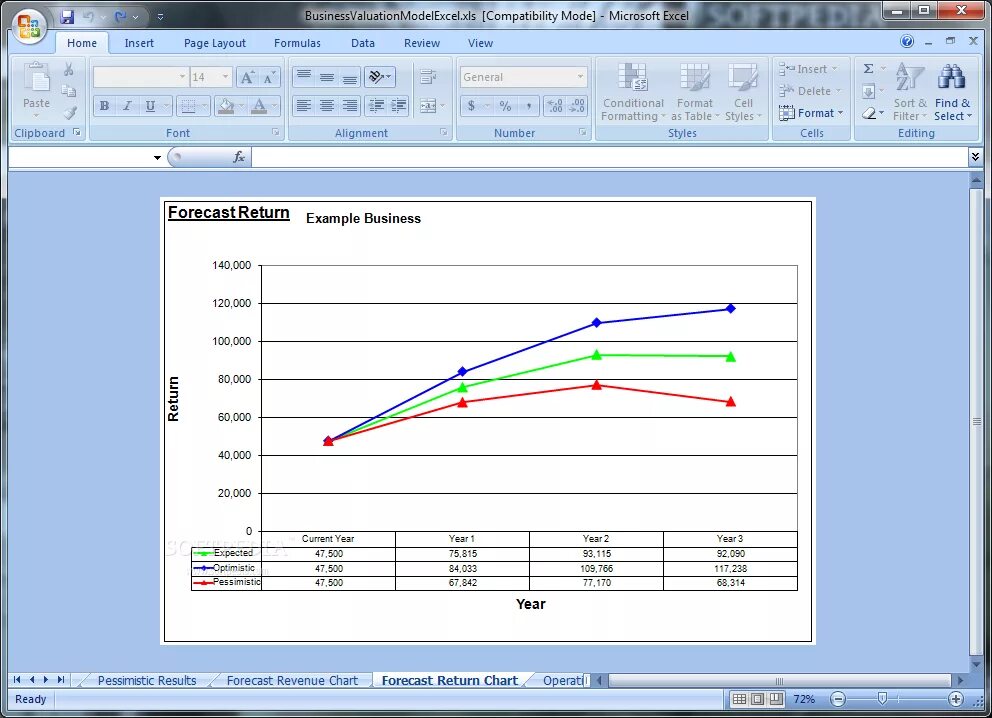
Task: Click the Decrease Indent icon
Action: click(x=376, y=106)
